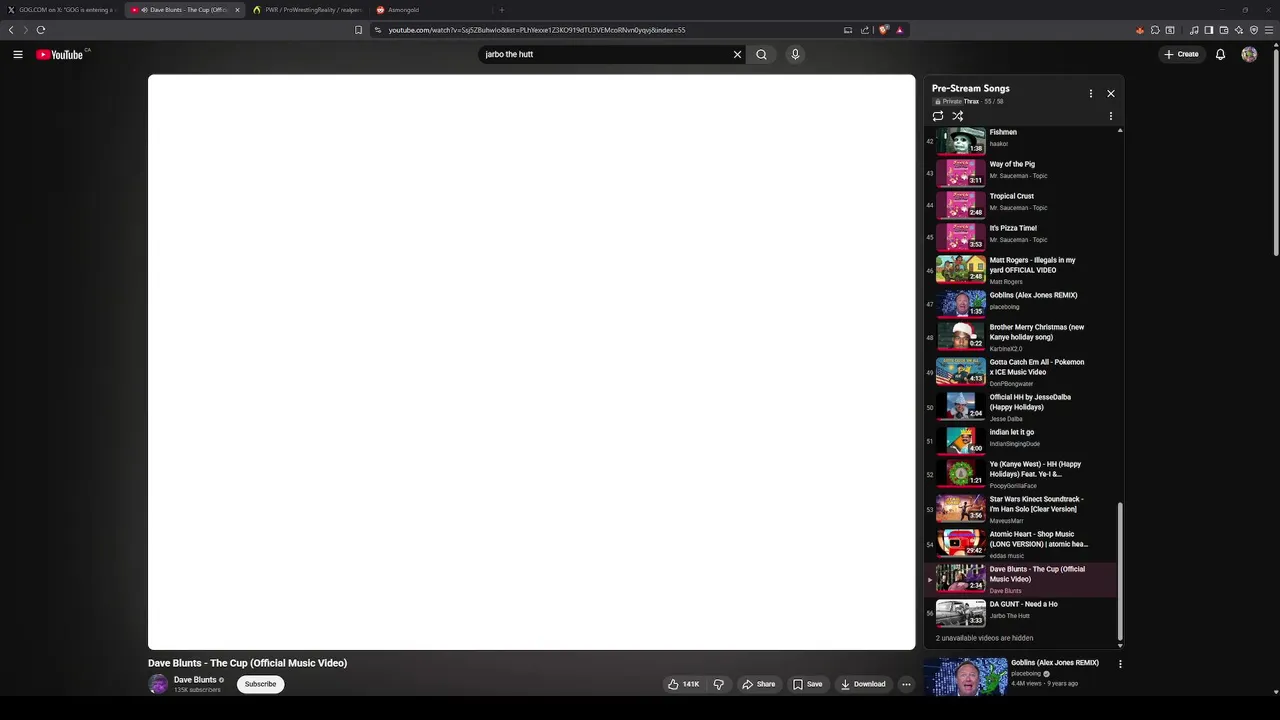Screen dimensions: 1280x720
Task: Open options for recommended Goblins video
Action: point(1120,664)
